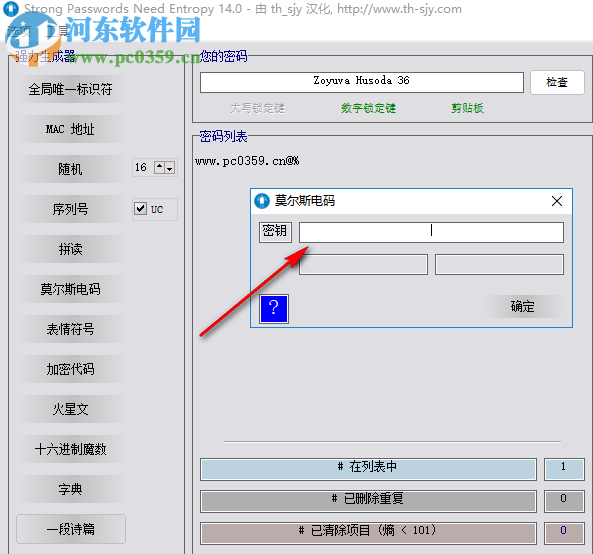
Task: Click the 十六进制魔数 button
Action: tap(71, 449)
